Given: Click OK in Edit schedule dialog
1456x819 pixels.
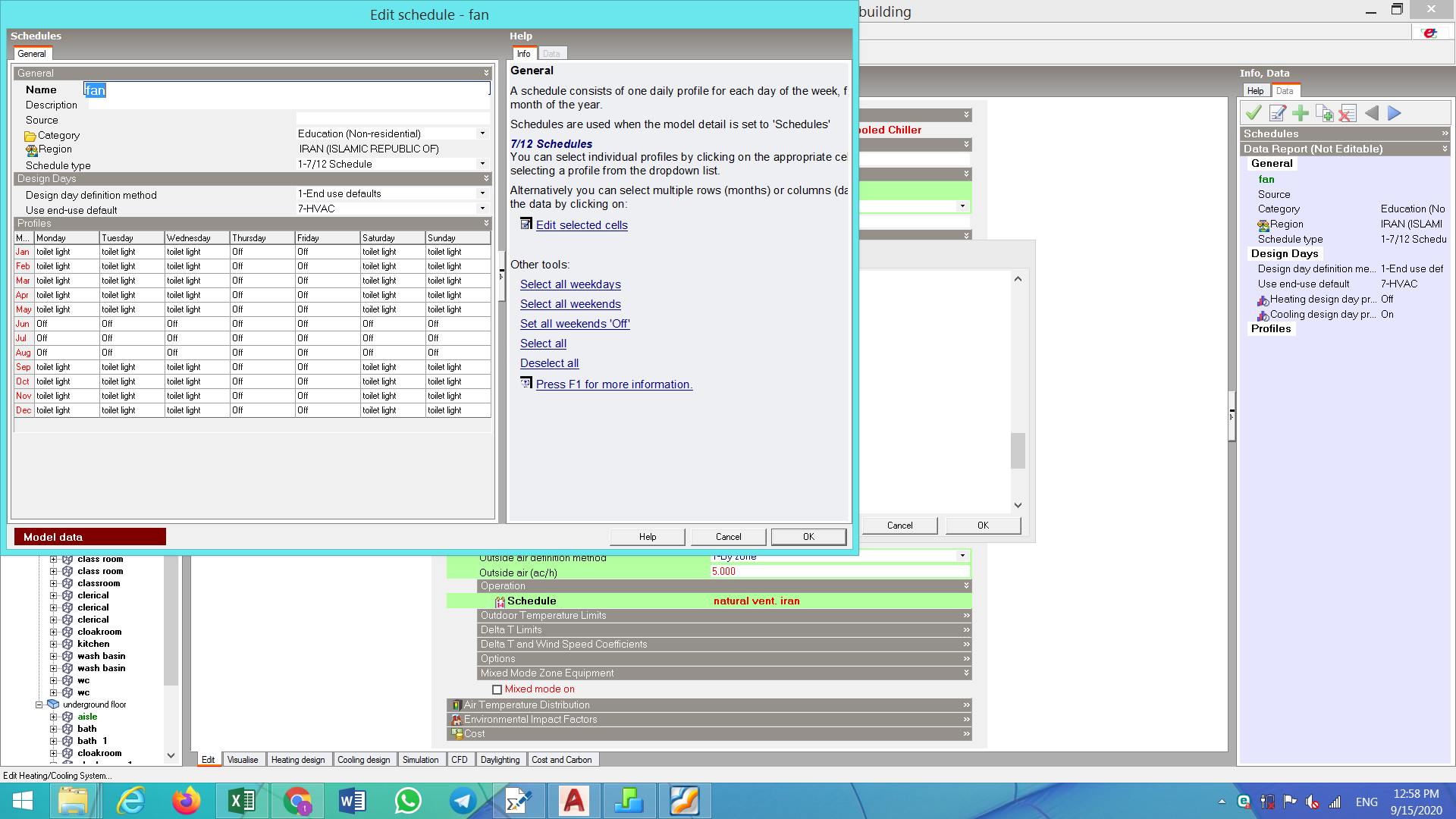Looking at the screenshot, I should point(808,537).
